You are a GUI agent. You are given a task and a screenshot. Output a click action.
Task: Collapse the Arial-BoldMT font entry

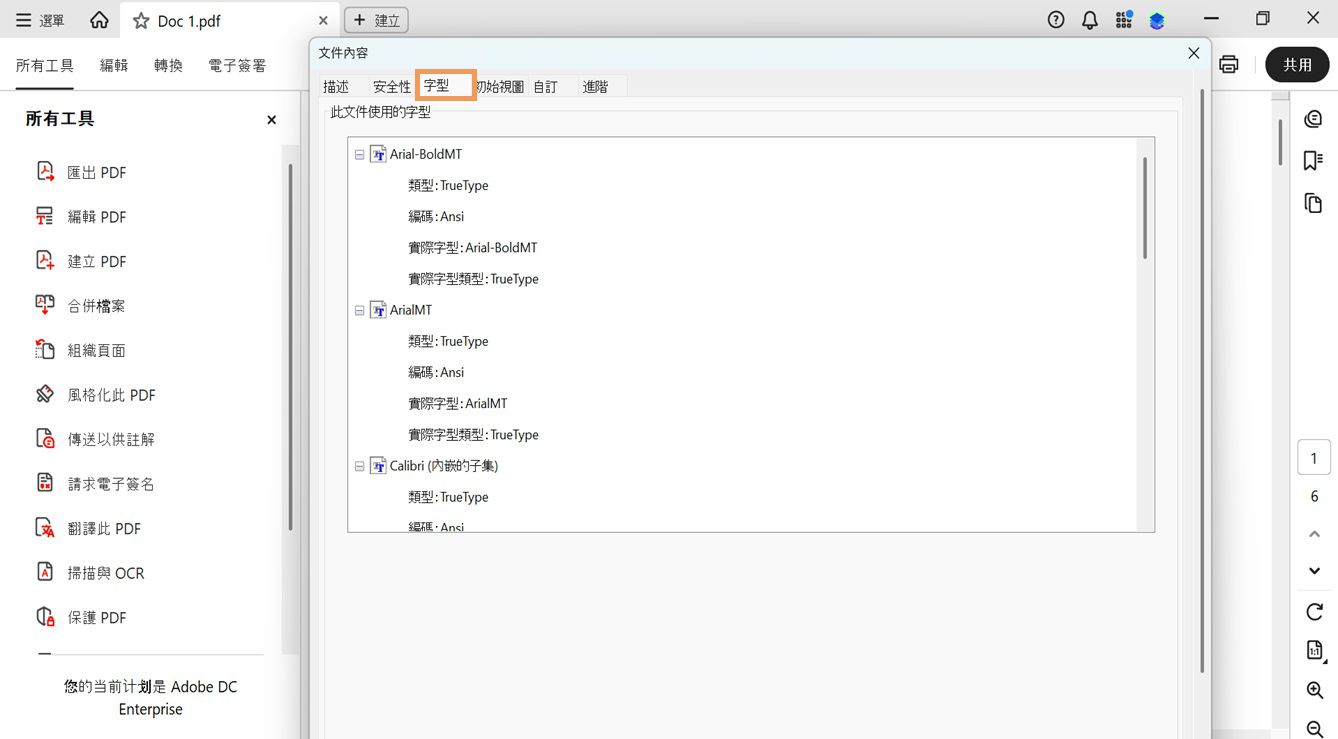click(359, 154)
